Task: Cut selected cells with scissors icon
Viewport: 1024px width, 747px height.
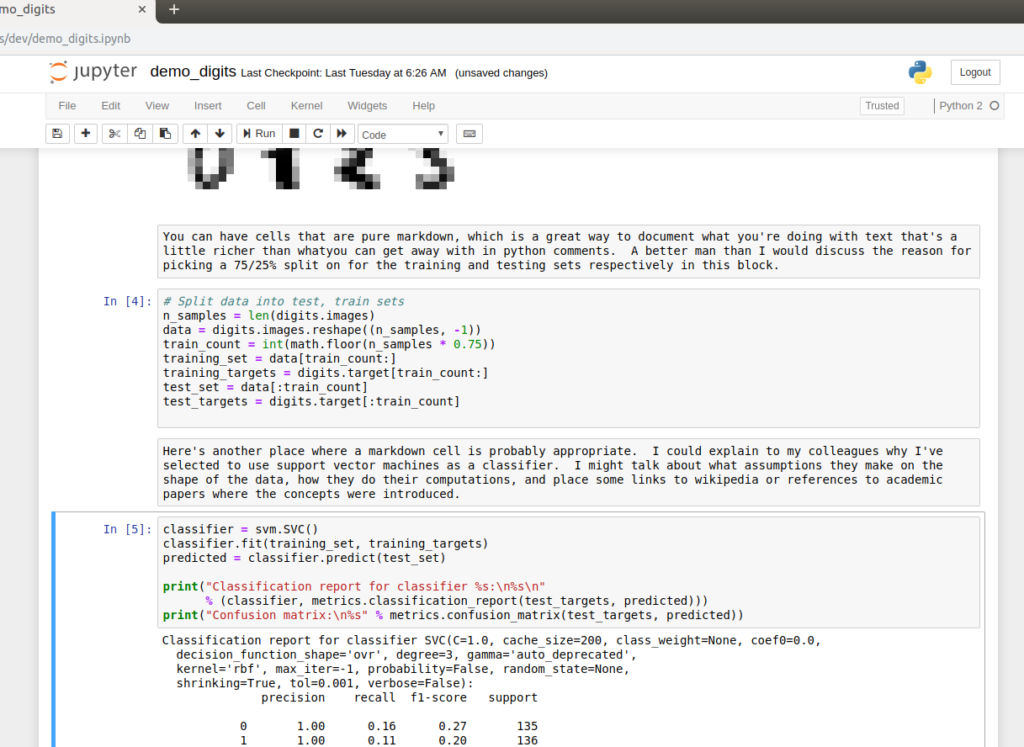Action: (114, 133)
